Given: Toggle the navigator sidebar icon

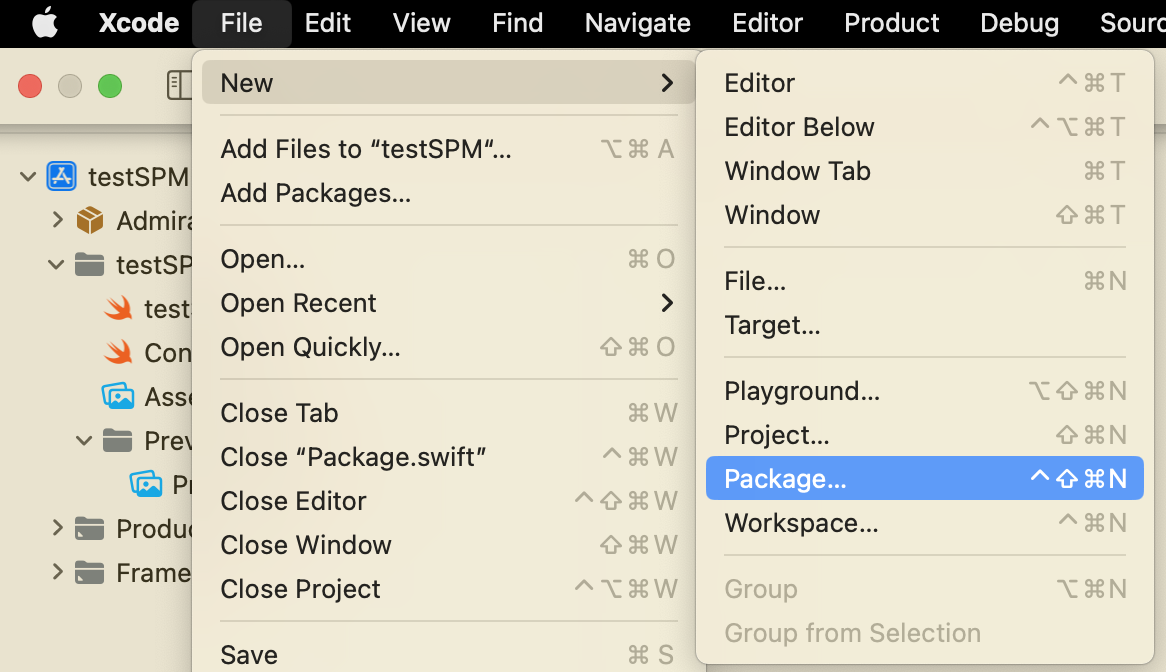Looking at the screenshot, I should tap(178, 85).
